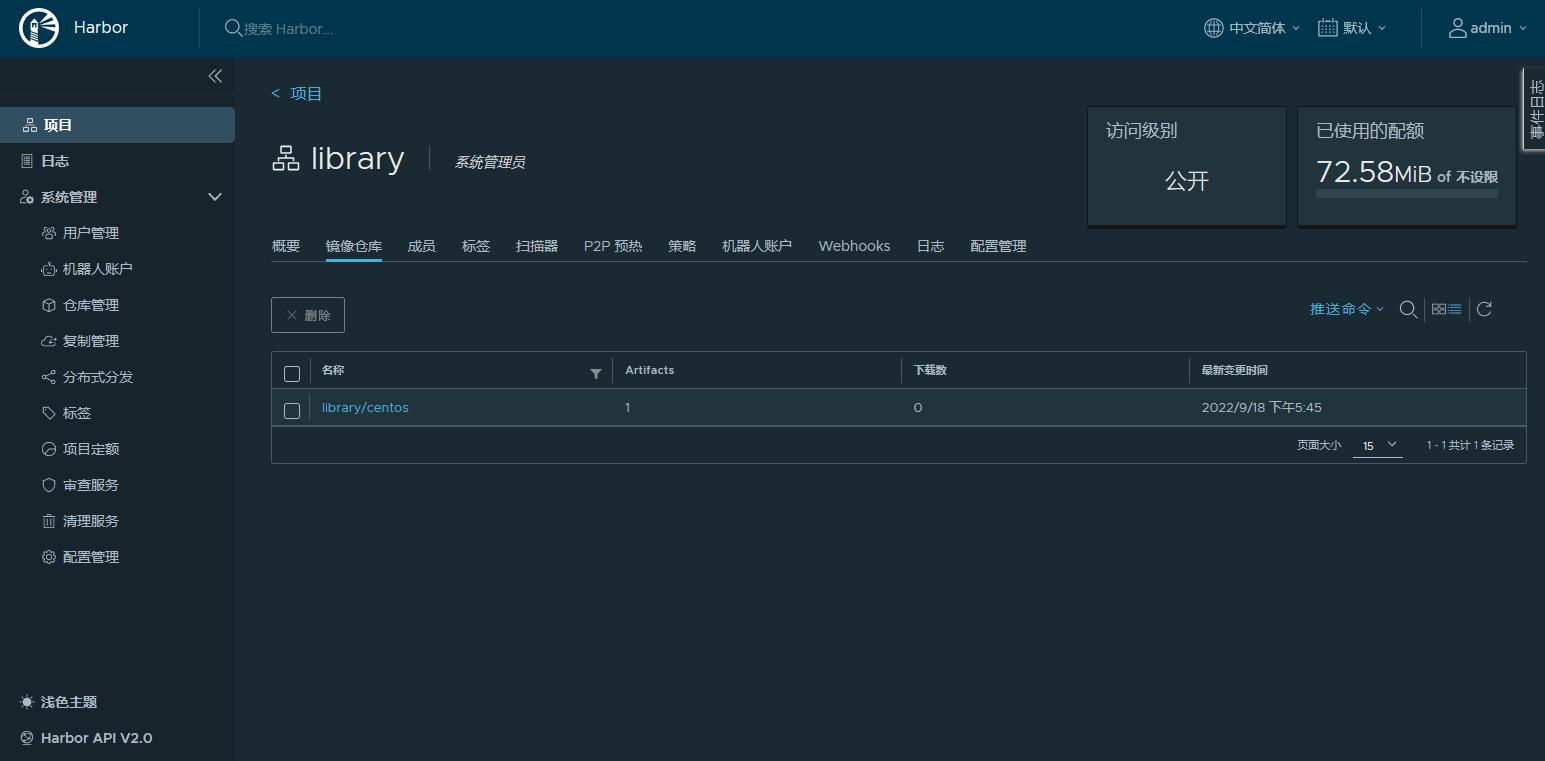
Task: Click the 1 - 1 共计 1 条记录 text
Action: (1470, 445)
